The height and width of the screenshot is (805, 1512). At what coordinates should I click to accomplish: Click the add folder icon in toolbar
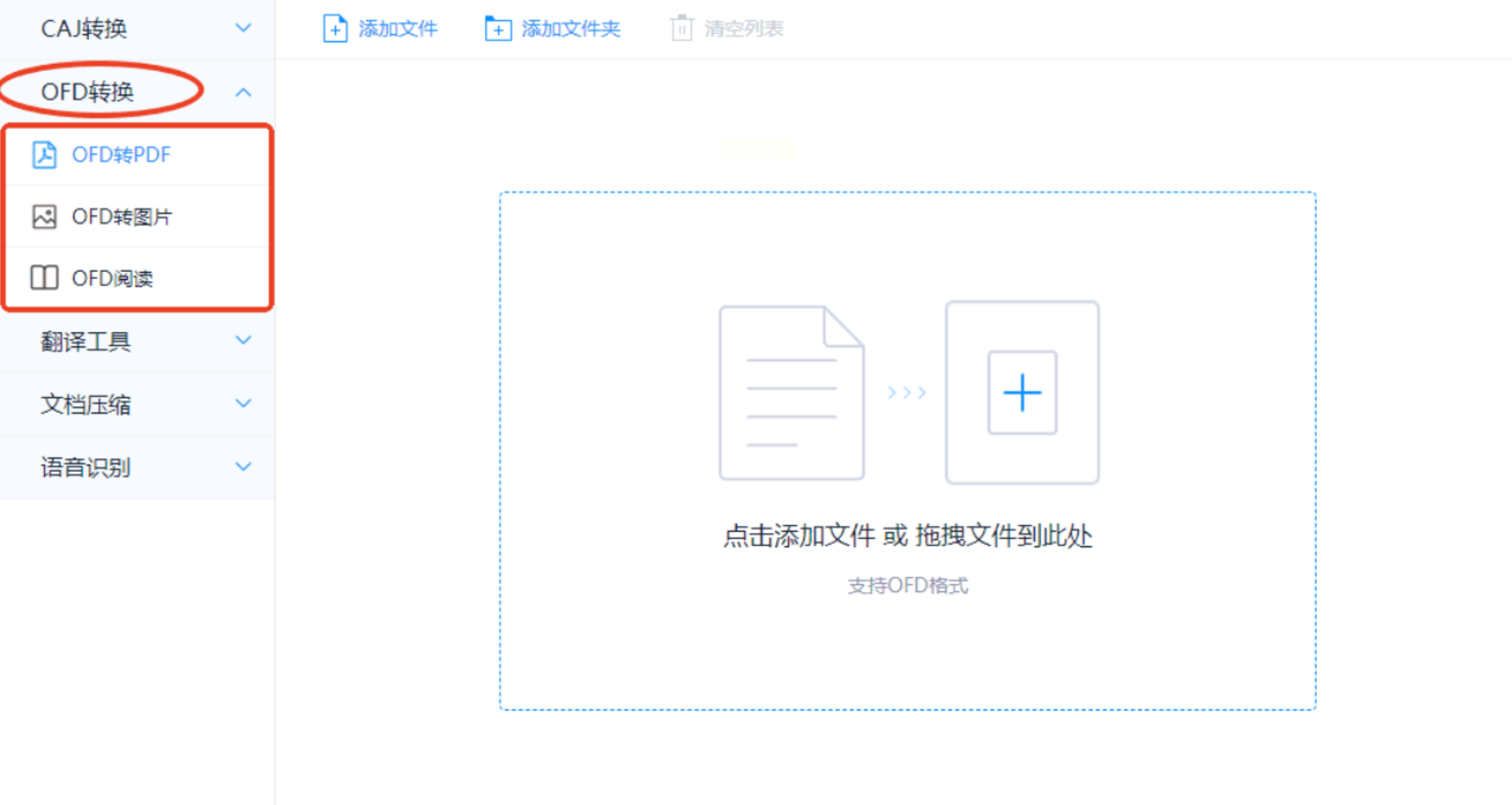498,29
